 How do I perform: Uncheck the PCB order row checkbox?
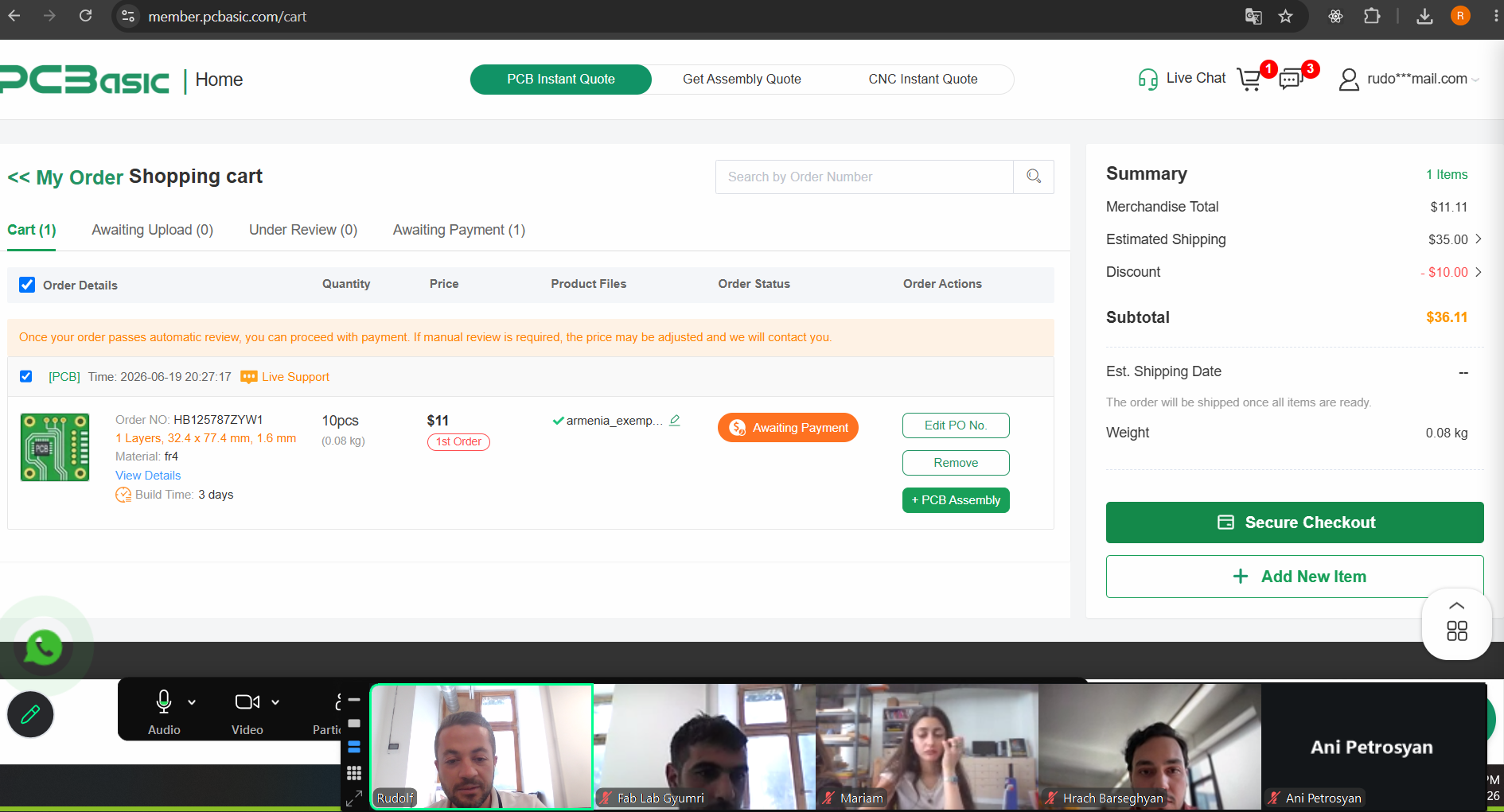[26, 376]
